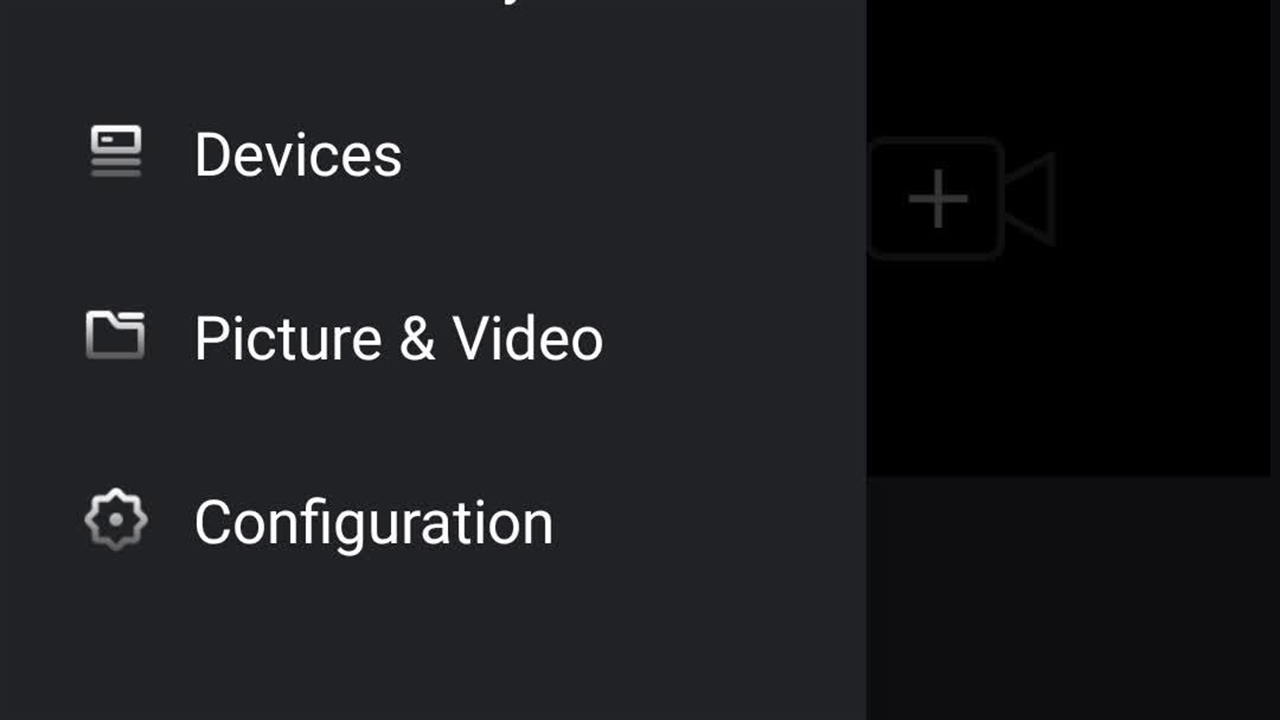The height and width of the screenshot is (720, 1280).
Task: Tap the plus sign in add-camera icon
Action: (x=937, y=199)
